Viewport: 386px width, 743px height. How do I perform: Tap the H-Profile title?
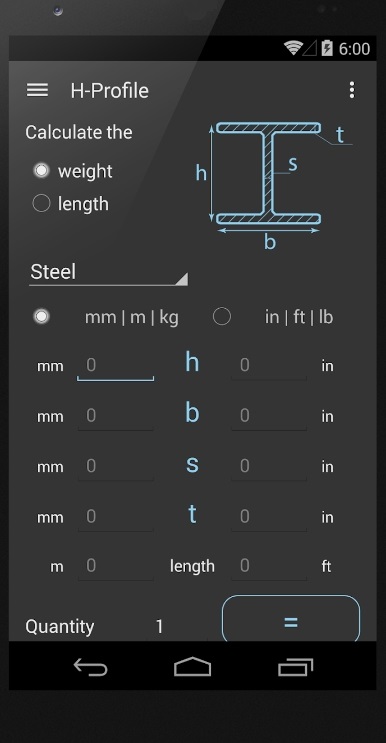(x=109, y=91)
